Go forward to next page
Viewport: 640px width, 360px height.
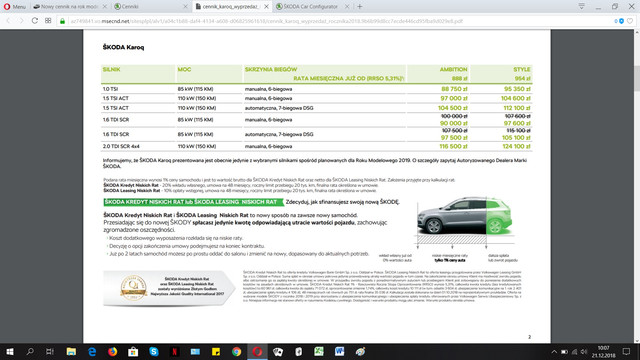(21, 21)
